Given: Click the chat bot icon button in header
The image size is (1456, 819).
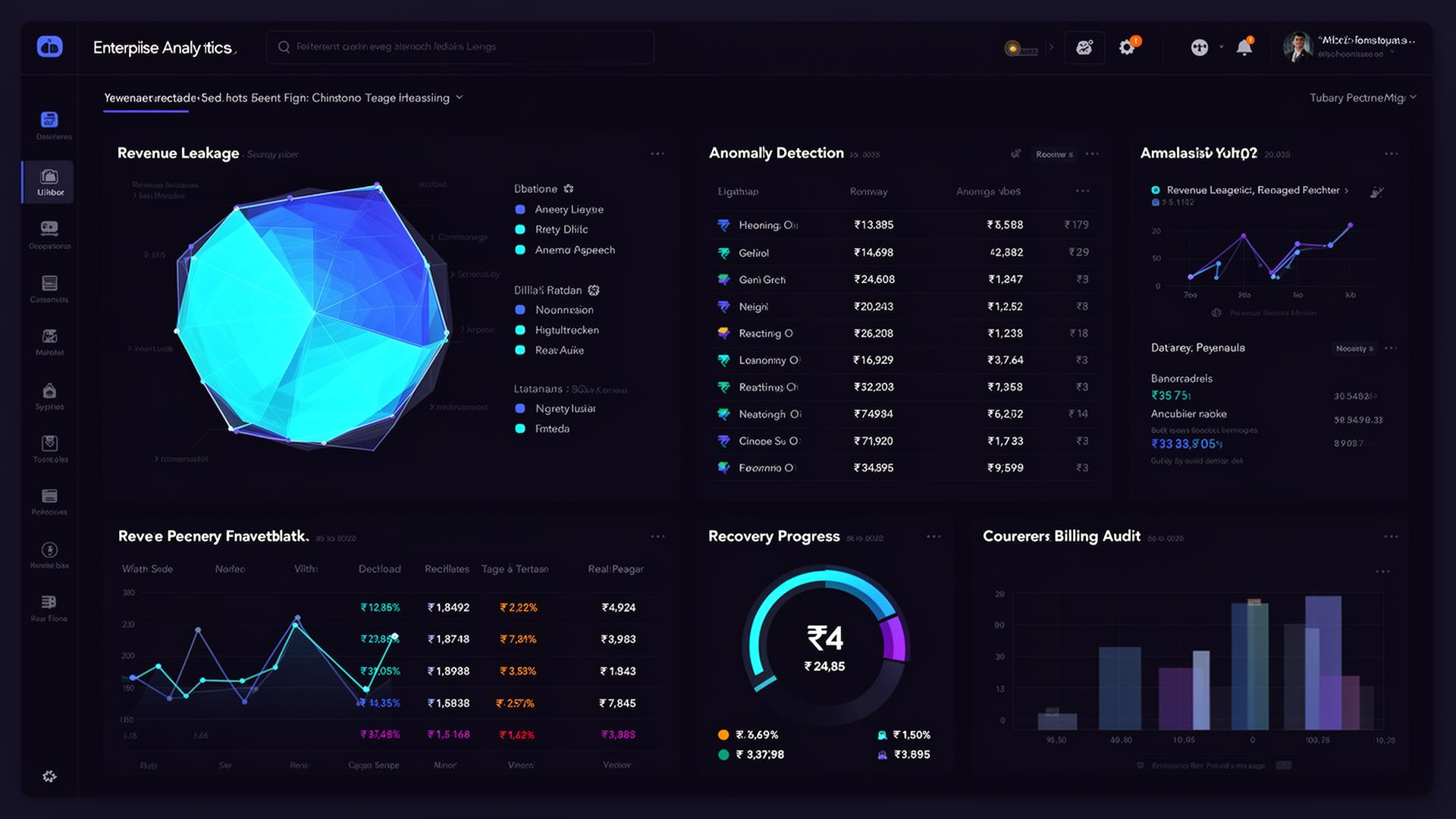Looking at the screenshot, I should (x=1084, y=48).
